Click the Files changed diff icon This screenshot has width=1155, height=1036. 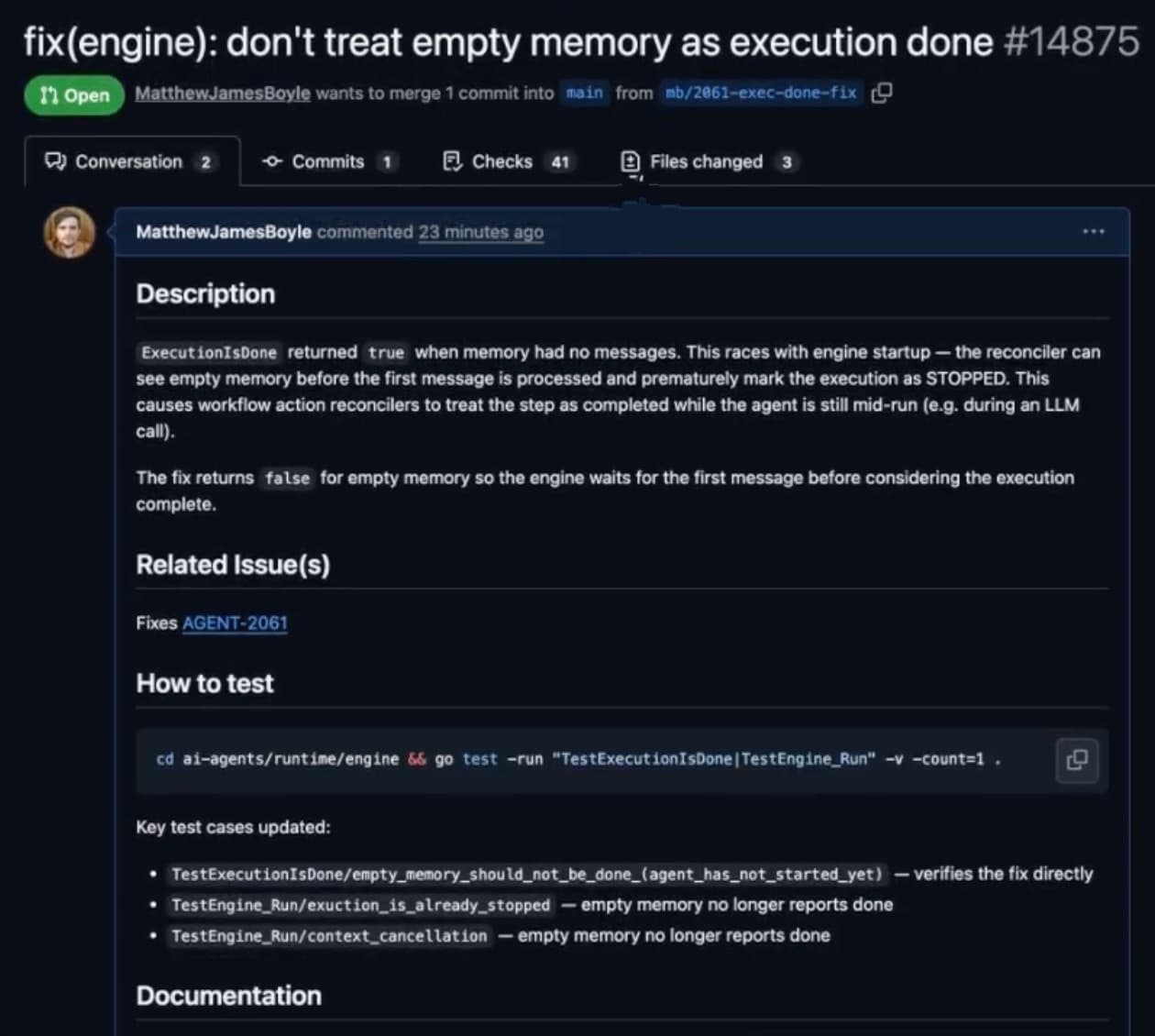coord(631,161)
